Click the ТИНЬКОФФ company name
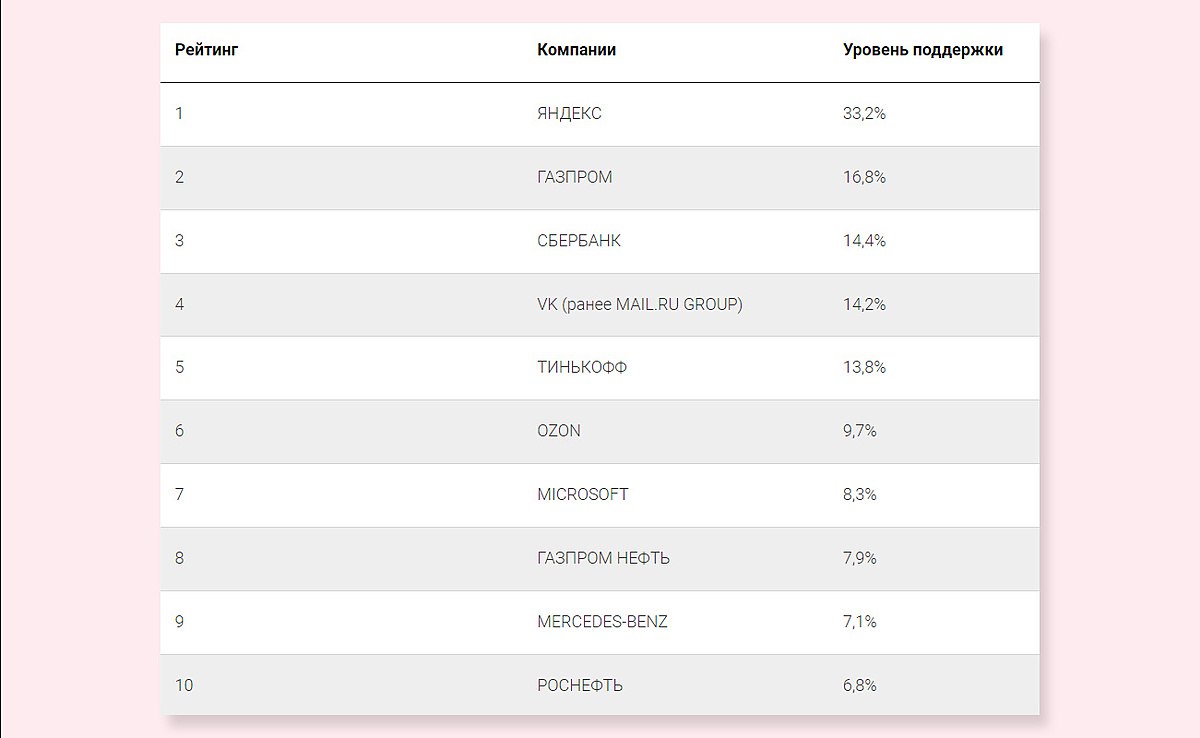Viewport: 1200px width, 738px height. [582, 367]
